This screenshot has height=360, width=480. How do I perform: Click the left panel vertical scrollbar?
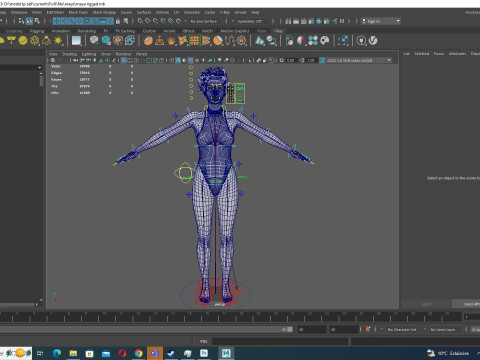(41, 81)
